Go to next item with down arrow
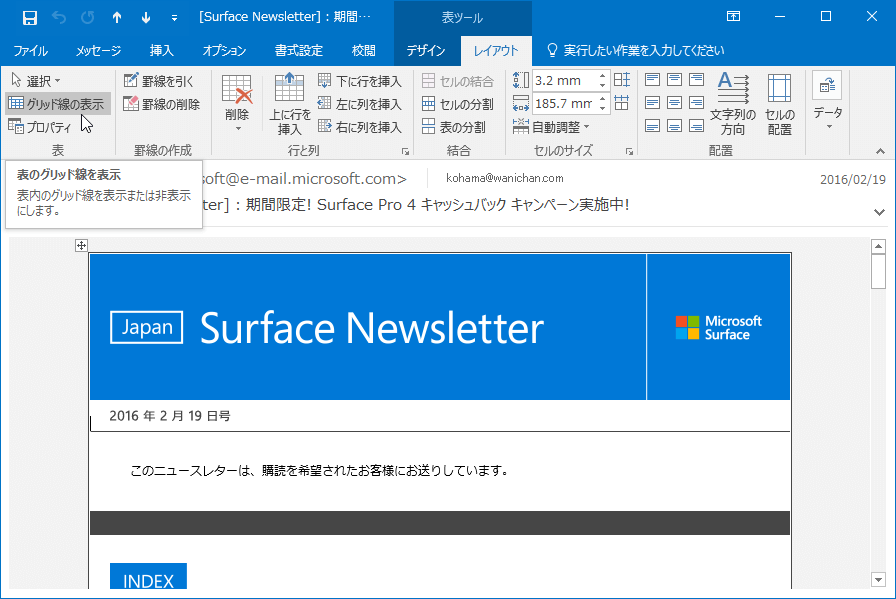896x599 pixels. click(146, 17)
